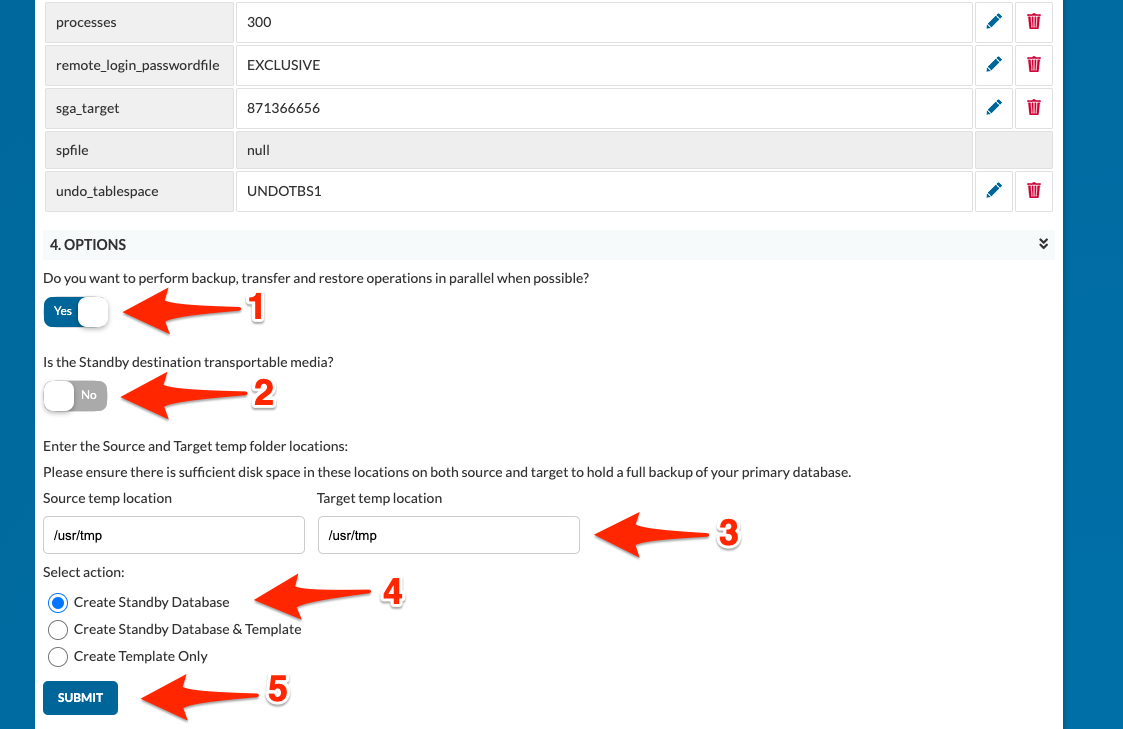This screenshot has height=729, width=1123.
Task: Delete the processes parameter row
Action: tap(1033, 22)
